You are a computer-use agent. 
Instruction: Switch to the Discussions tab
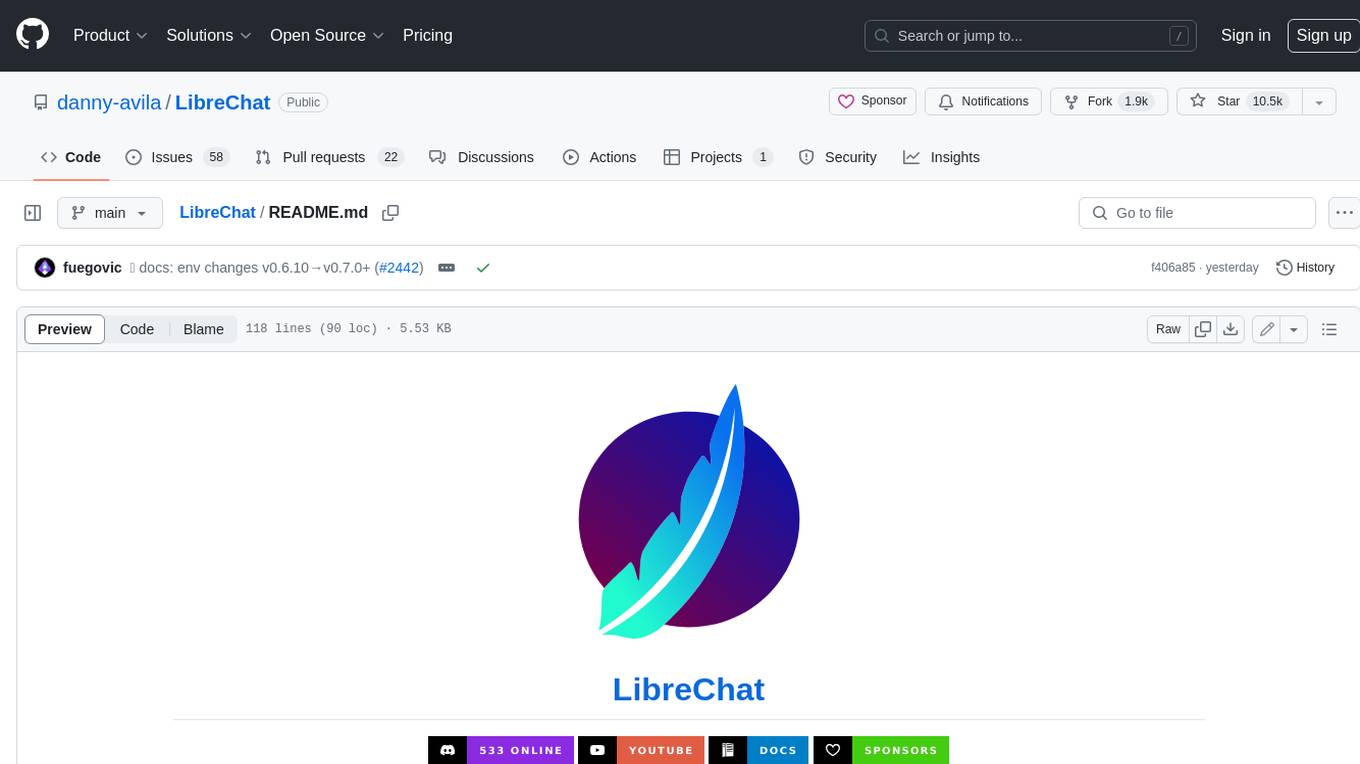481,157
